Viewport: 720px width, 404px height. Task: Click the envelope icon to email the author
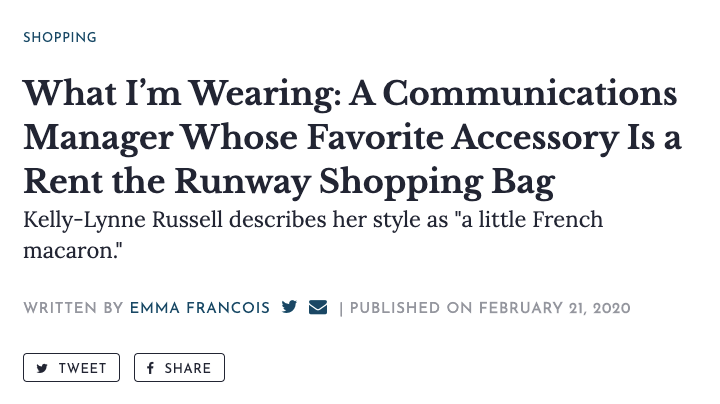(318, 308)
